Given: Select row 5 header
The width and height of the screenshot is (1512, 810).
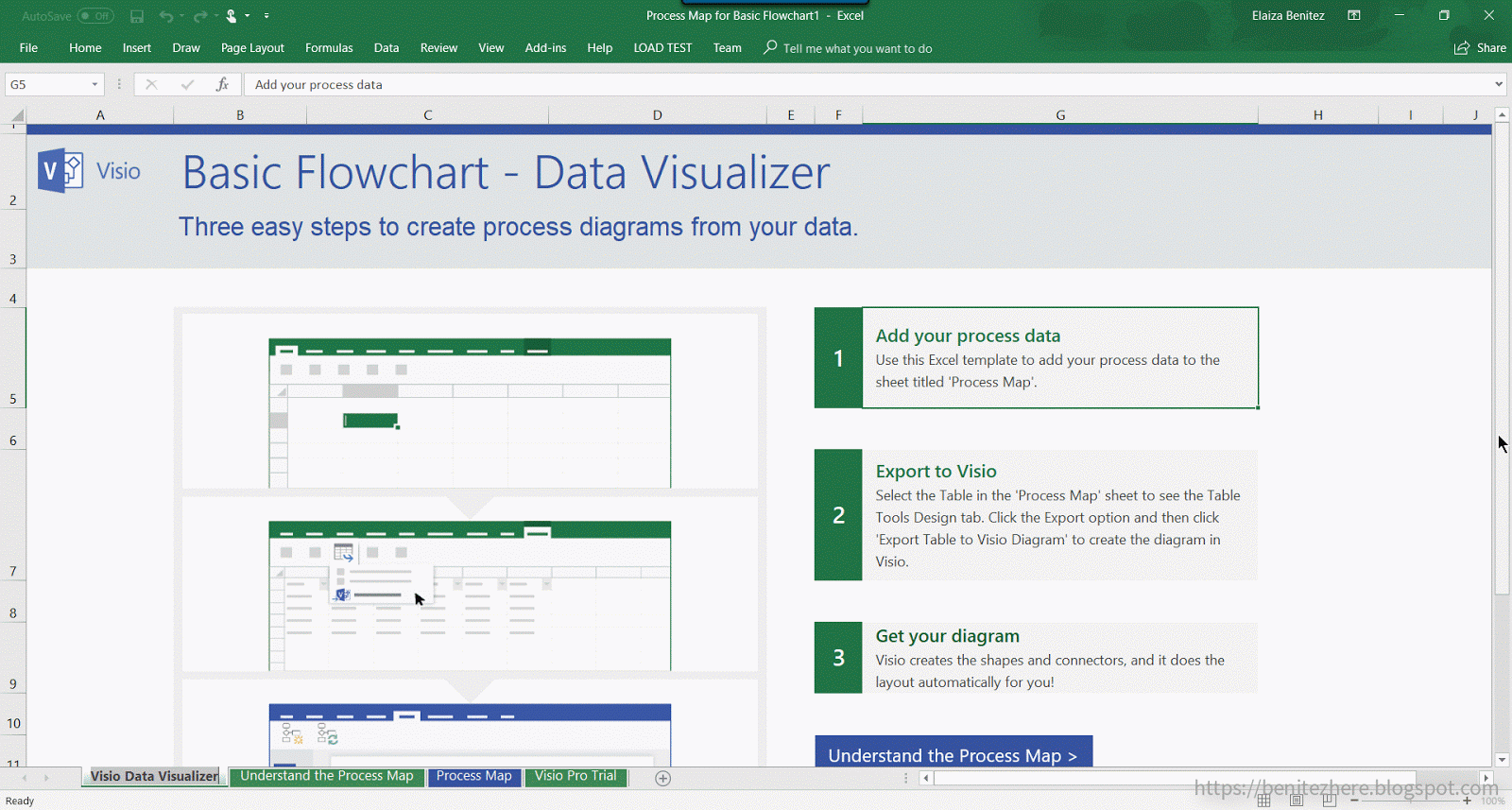Looking at the screenshot, I should tap(13, 357).
